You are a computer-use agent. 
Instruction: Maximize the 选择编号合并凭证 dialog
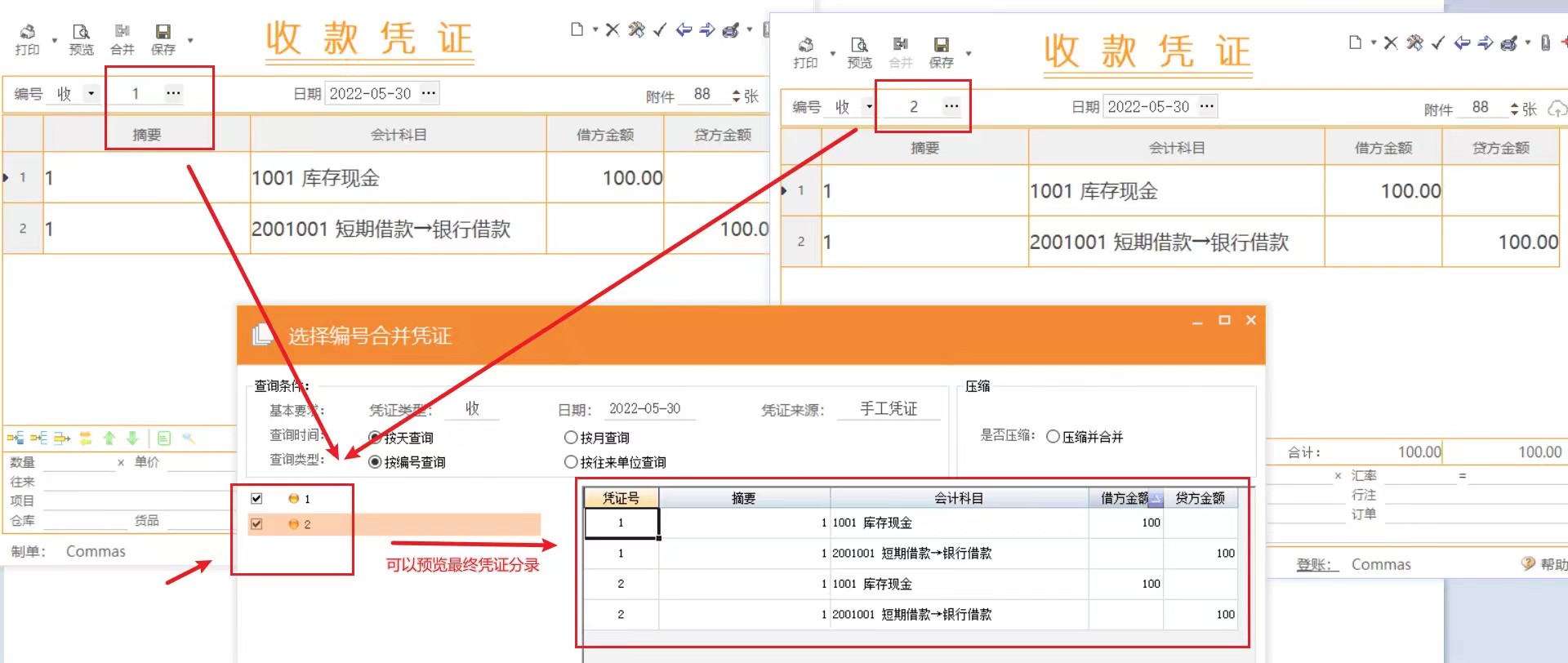1224,320
